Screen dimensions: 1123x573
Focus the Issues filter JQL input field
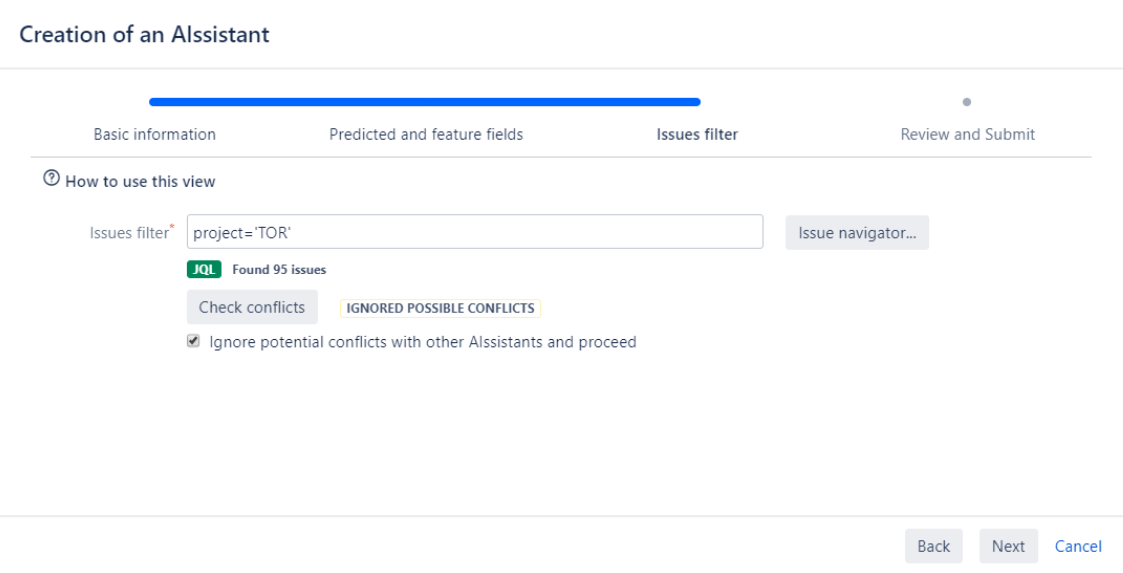click(475, 233)
